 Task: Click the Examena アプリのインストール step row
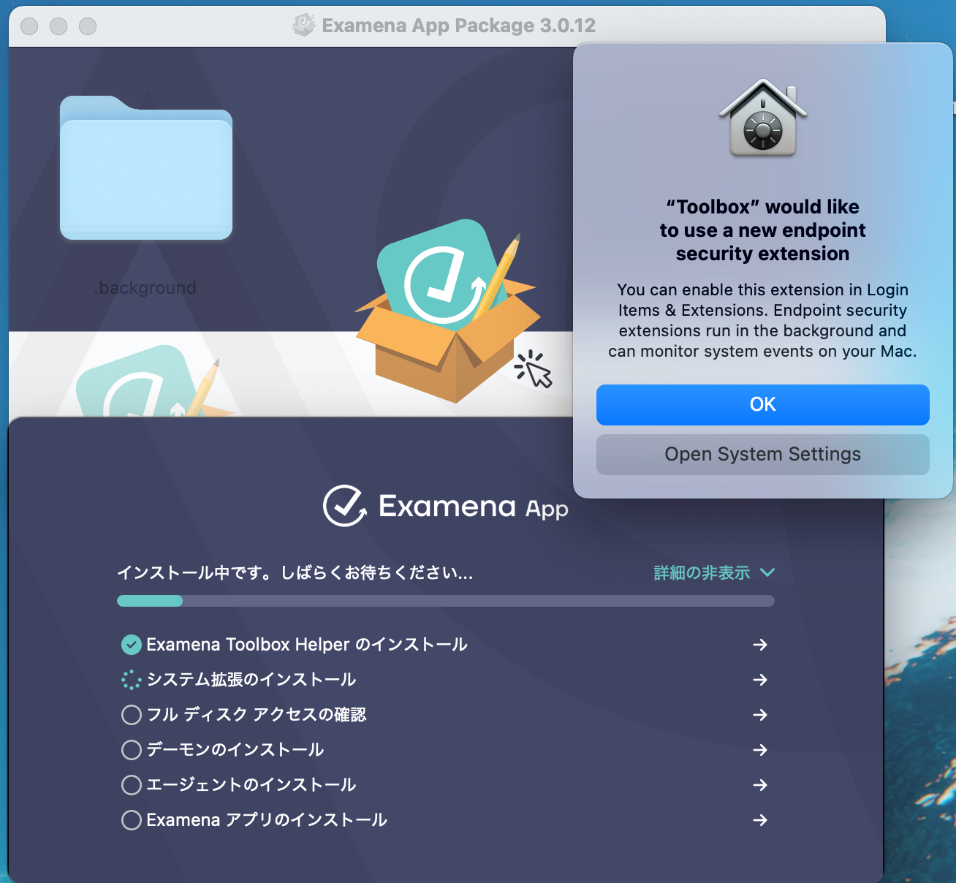[x=445, y=820]
